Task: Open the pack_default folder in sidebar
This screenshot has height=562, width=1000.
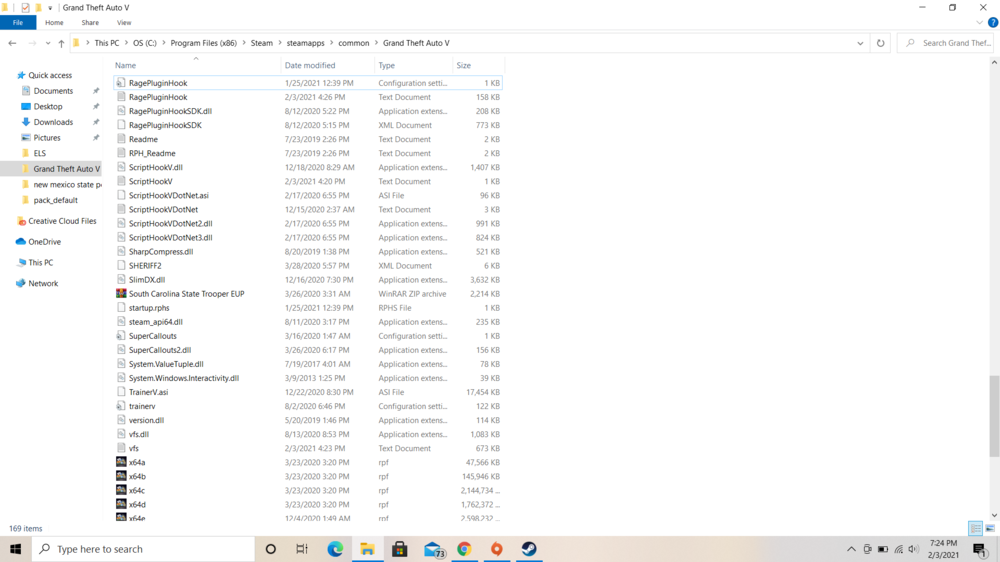Action: point(55,200)
